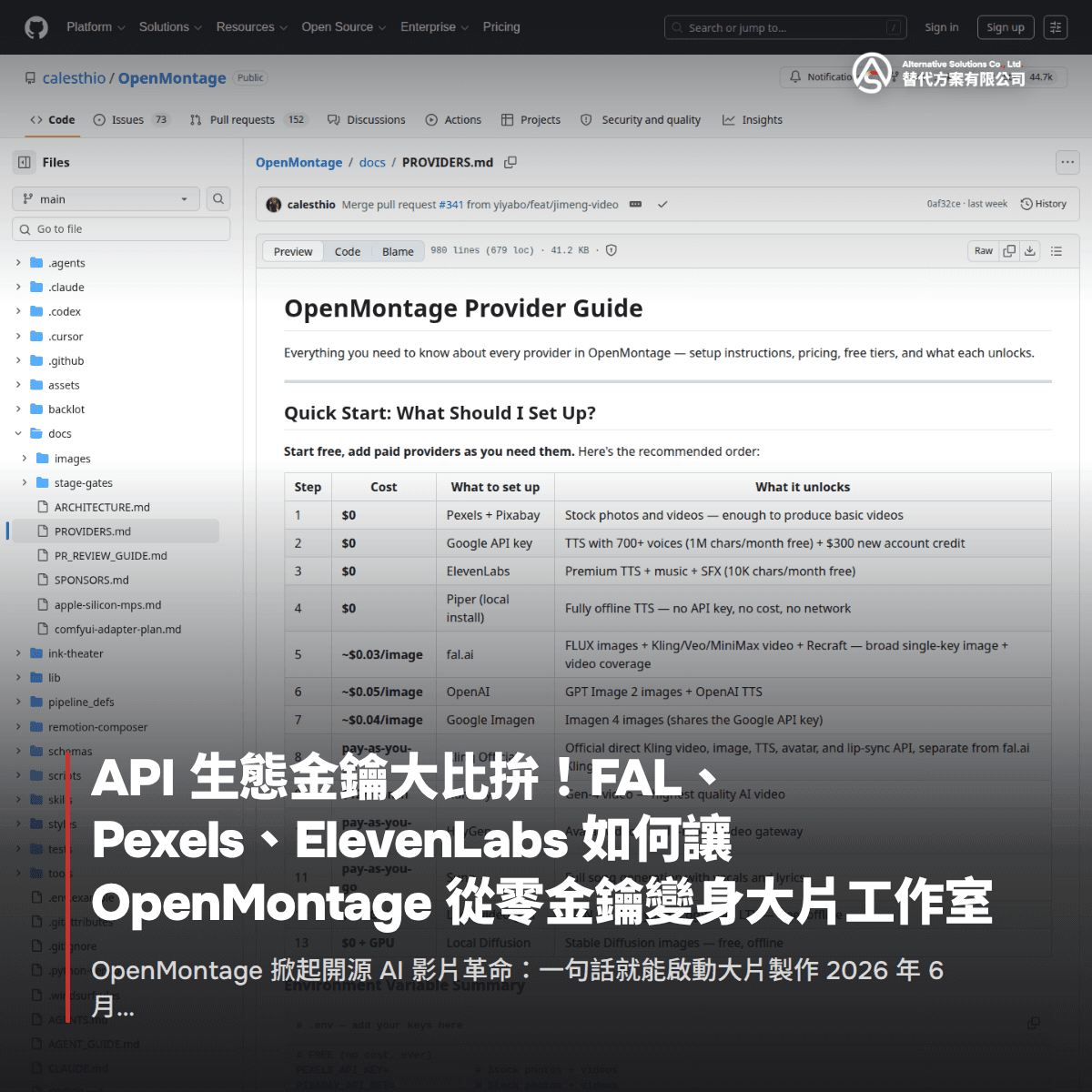Open the Resources menu
Viewport: 1092px width, 1092px height.
click(251, 27)
